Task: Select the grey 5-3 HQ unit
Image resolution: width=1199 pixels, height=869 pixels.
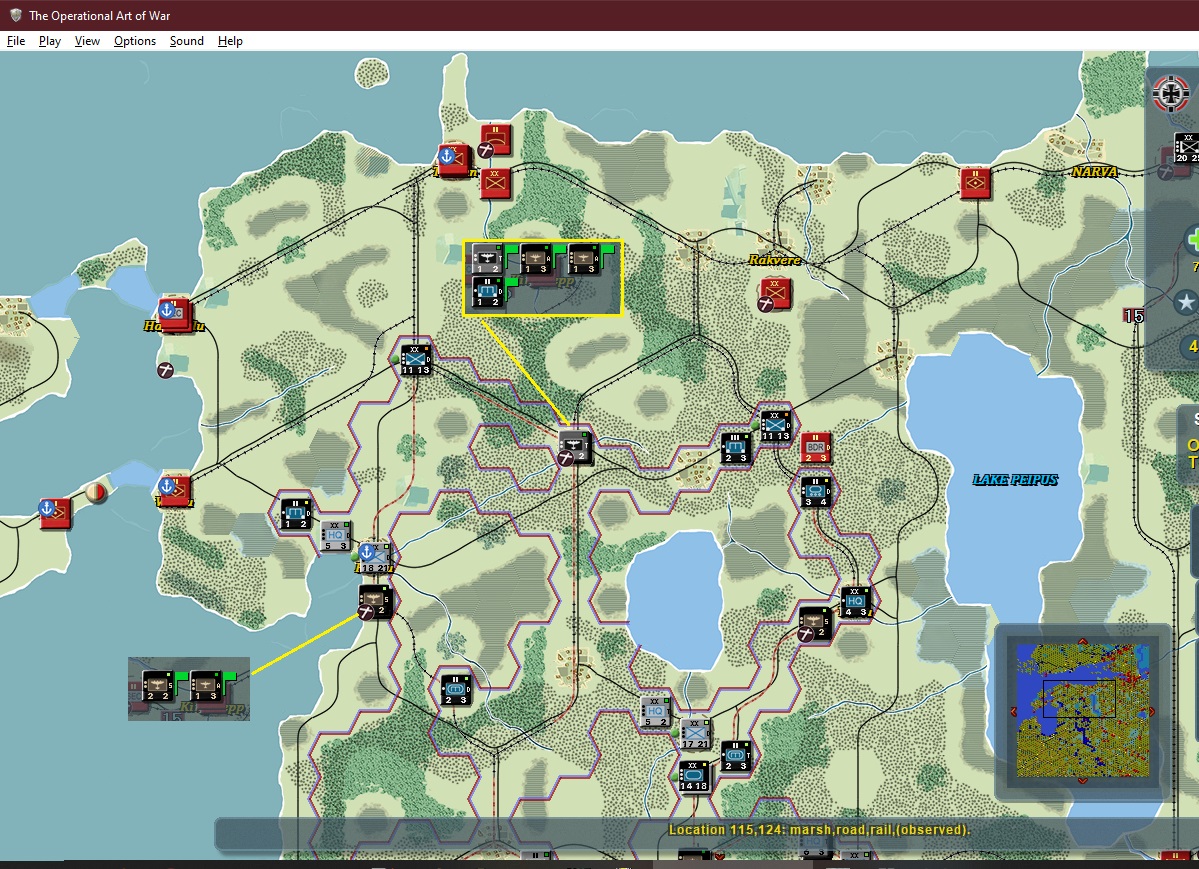Action: pos(336,535)
